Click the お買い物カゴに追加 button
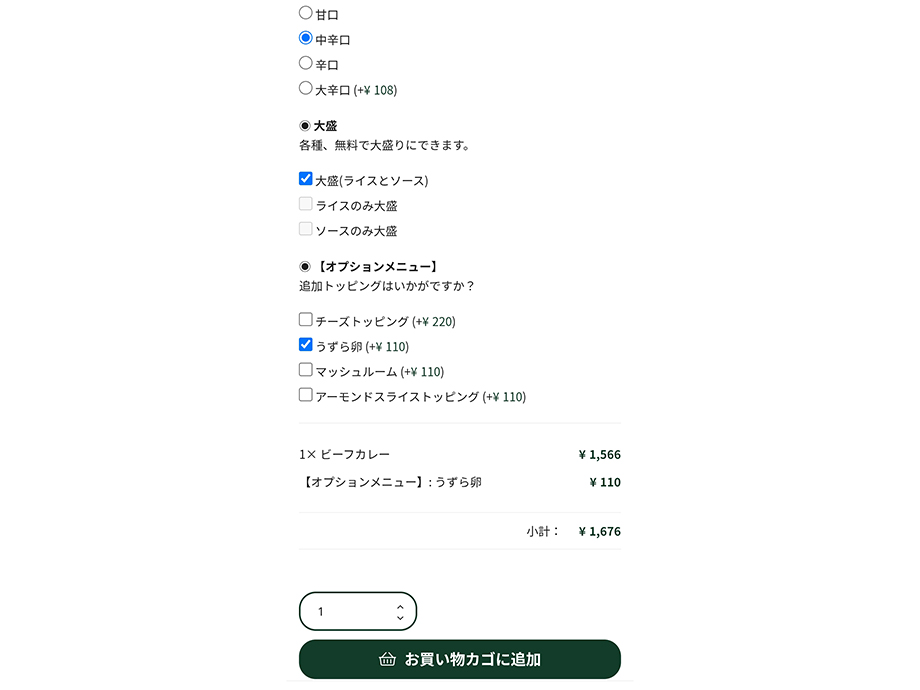The width and height of the screenshot is (920, 690). coord(459,659)
